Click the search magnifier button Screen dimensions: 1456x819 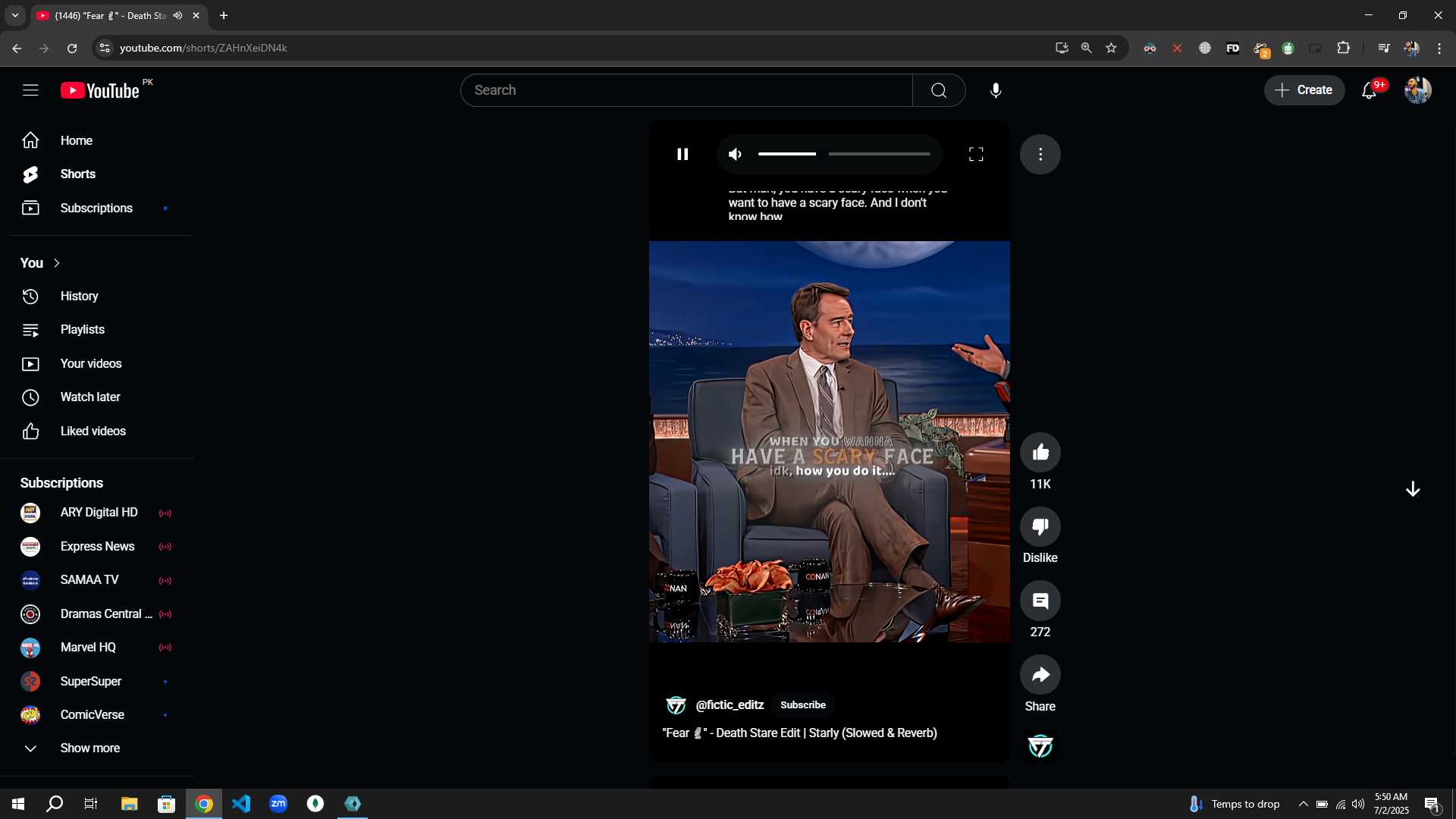point(939,90)
